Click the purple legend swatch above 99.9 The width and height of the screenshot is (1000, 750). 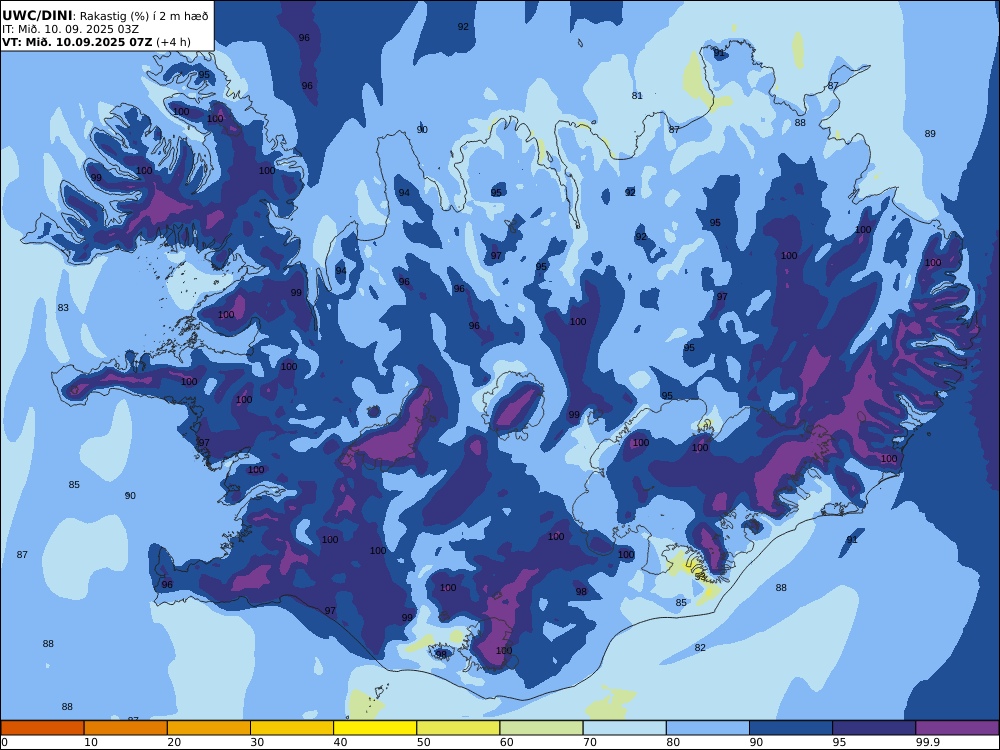click(x=957, y=728)
